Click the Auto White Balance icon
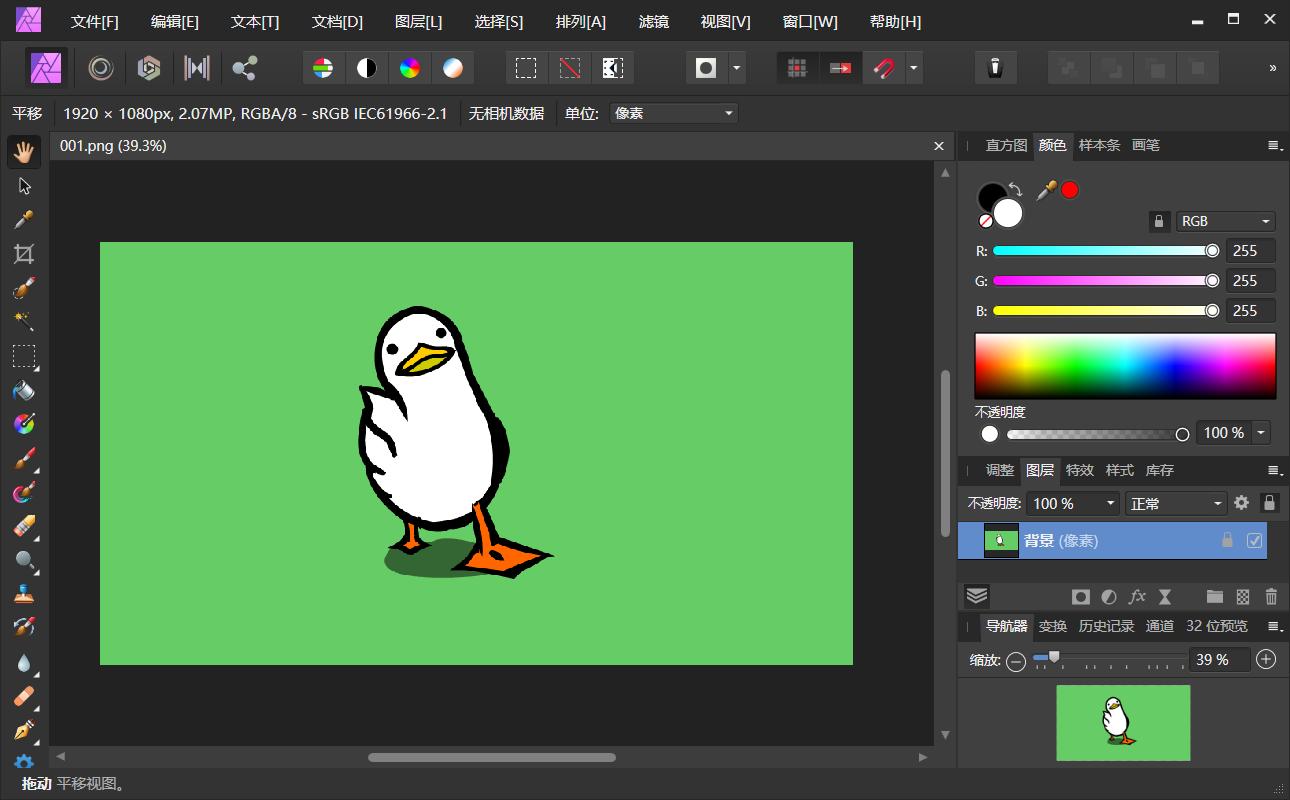The image size is (1290, 800). (x=453, y=68)
